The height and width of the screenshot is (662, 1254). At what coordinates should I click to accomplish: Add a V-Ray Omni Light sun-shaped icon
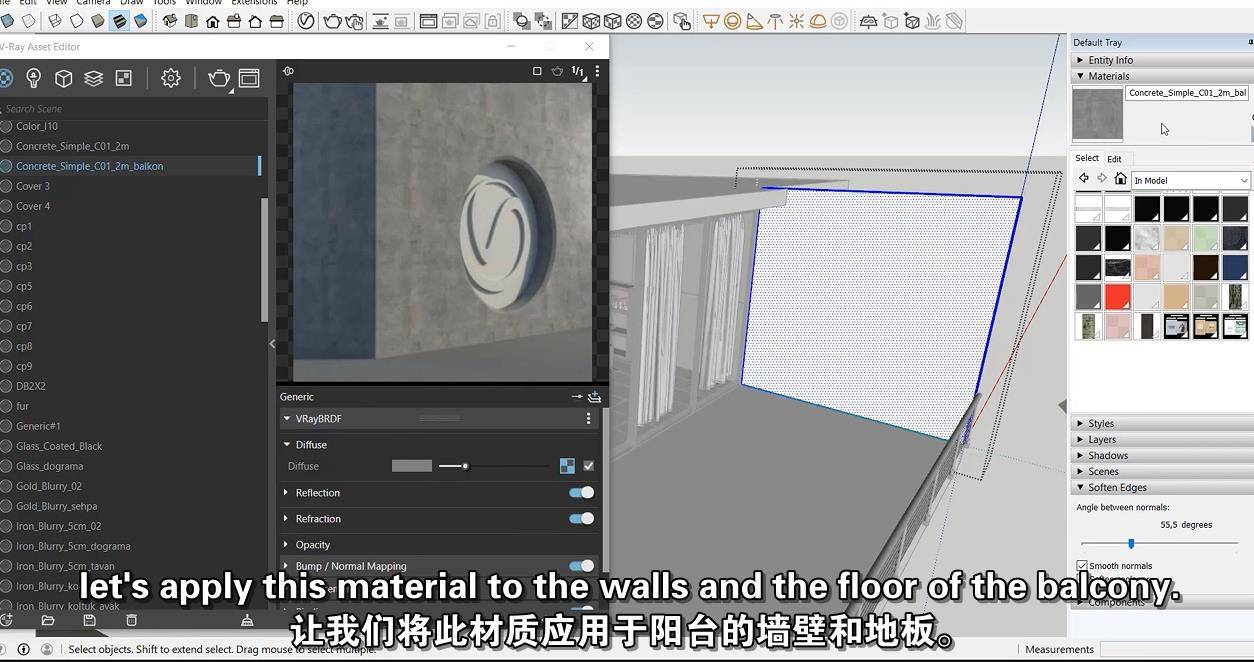coord(797,21)
